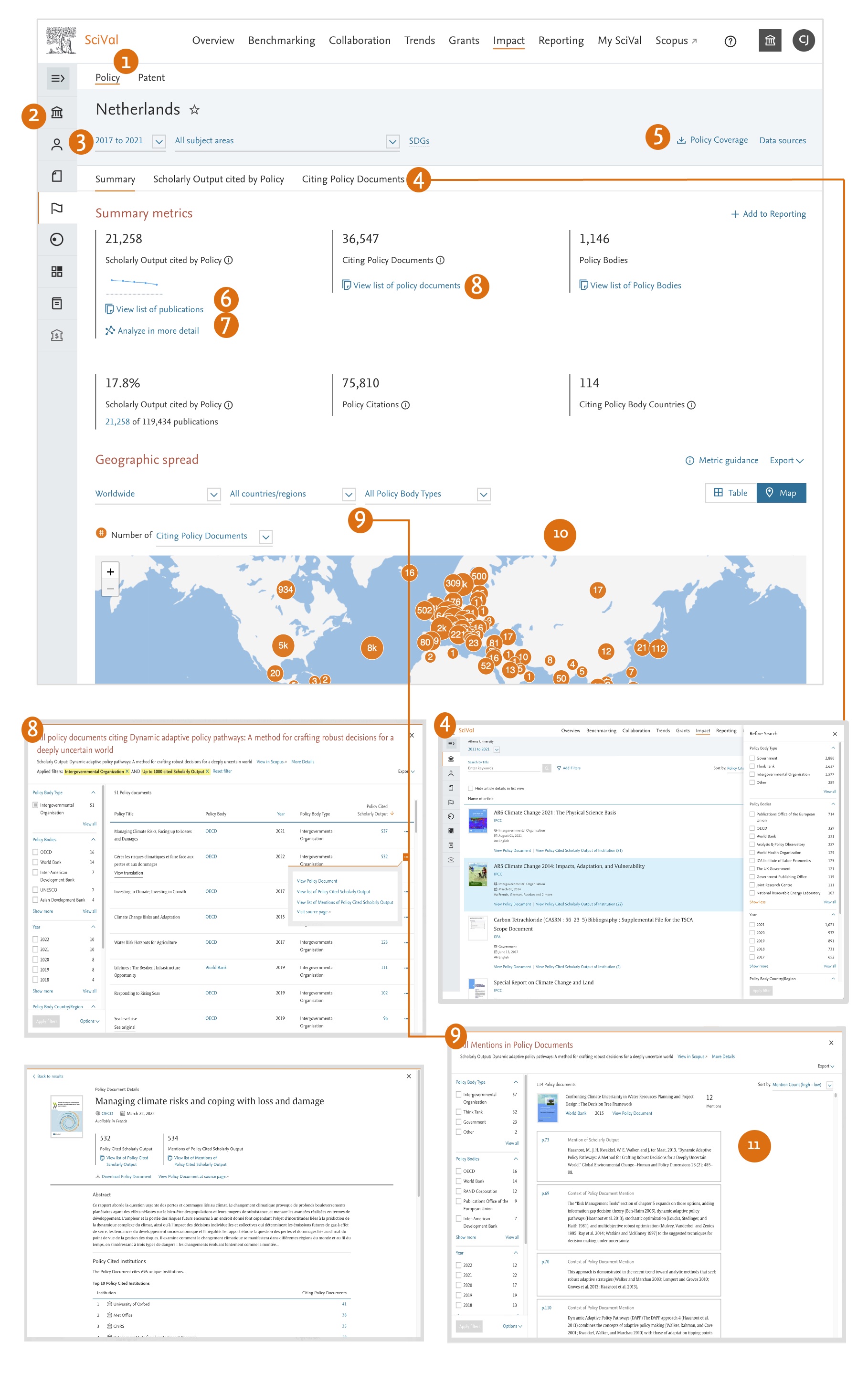Zoom in on the map with plus
The width and height of the screenshot is (868, 1373).
pyautogui.click(x=111, y=571)
